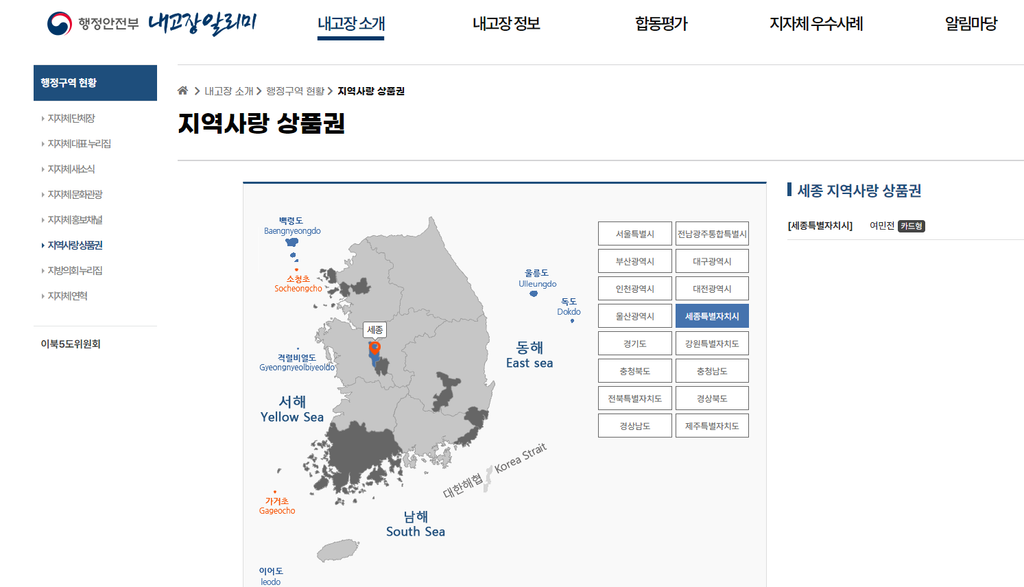Select 전북특별자치도 region button
1024x587 pixels.
pos(635,398)
